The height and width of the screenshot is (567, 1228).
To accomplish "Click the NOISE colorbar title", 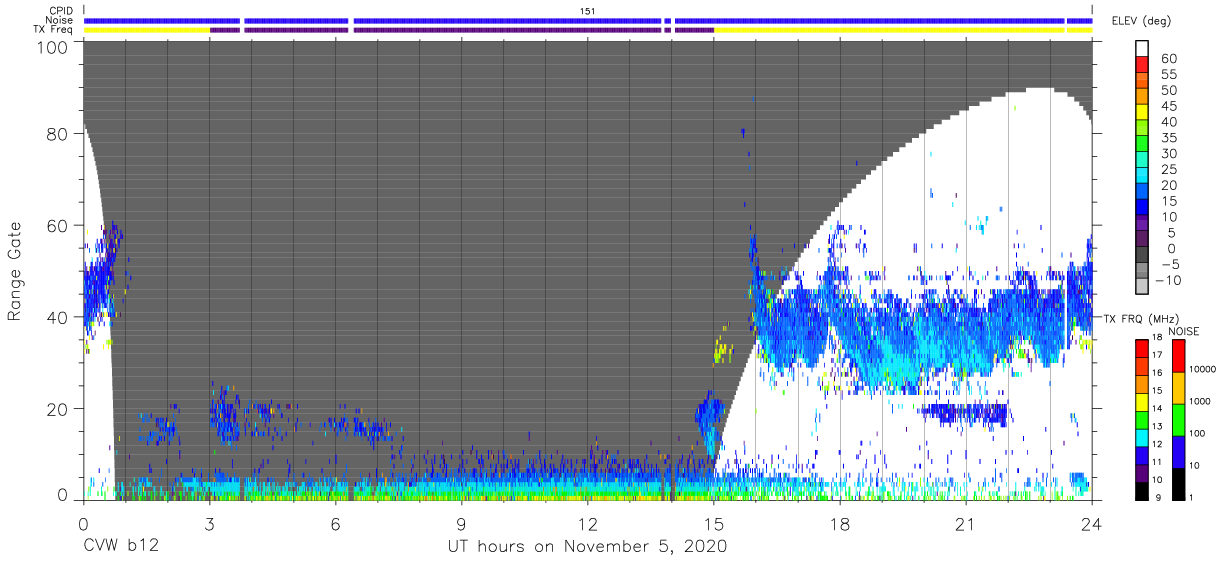I will pos(1183,331).
